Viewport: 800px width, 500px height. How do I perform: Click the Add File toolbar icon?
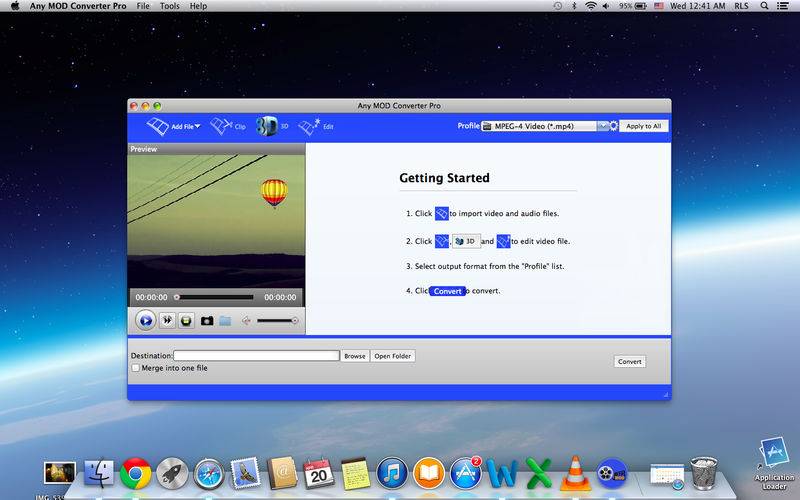158,126
